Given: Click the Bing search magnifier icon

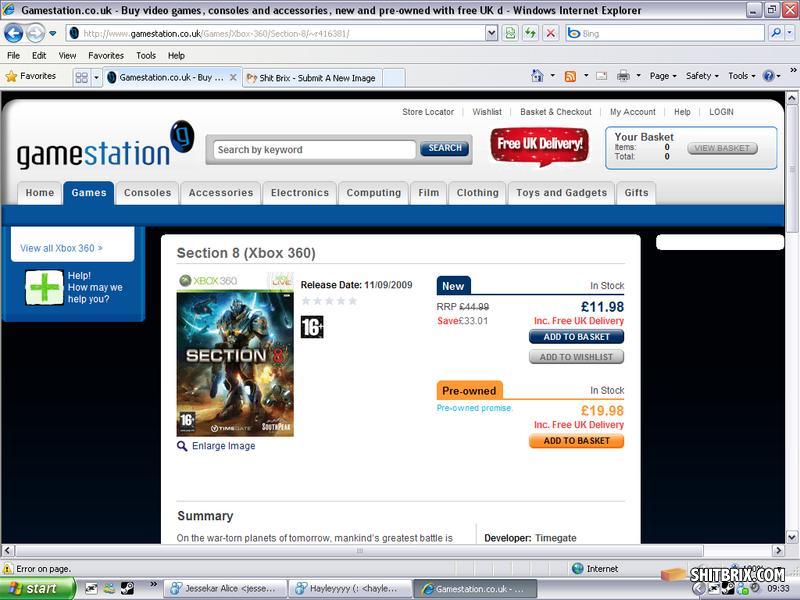Looking at the screenshot, I should pyautogui.click(x=776, y=33).
